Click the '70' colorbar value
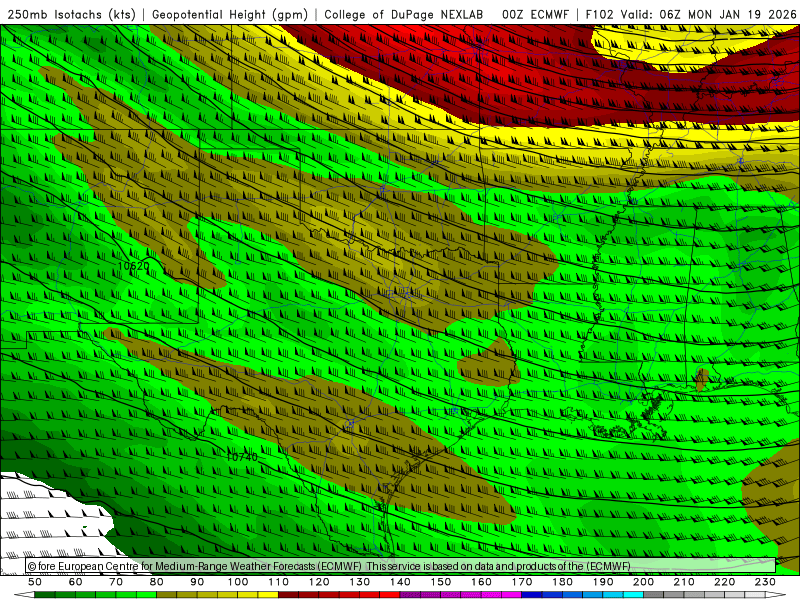 116,582
